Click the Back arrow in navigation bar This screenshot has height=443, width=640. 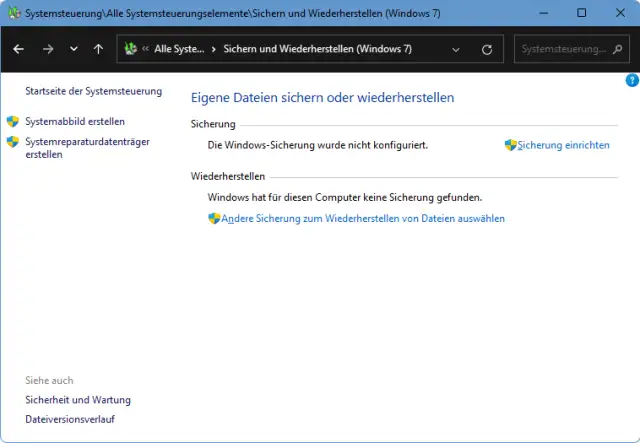tap(19, 49)
